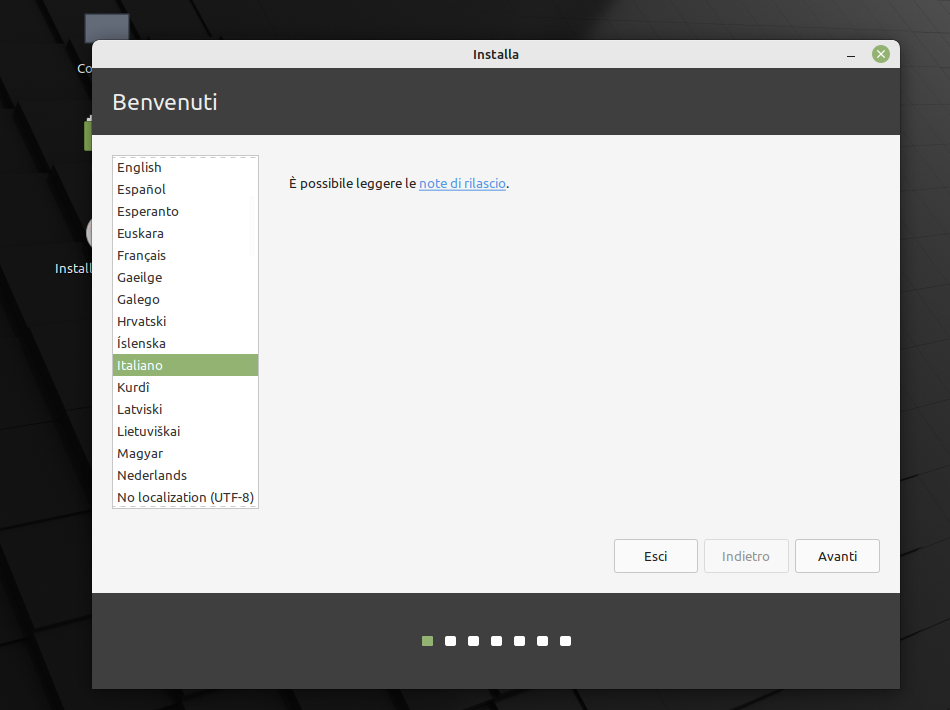Choose Esperanto from the language list
950x710 pixels.
point(185,211)
